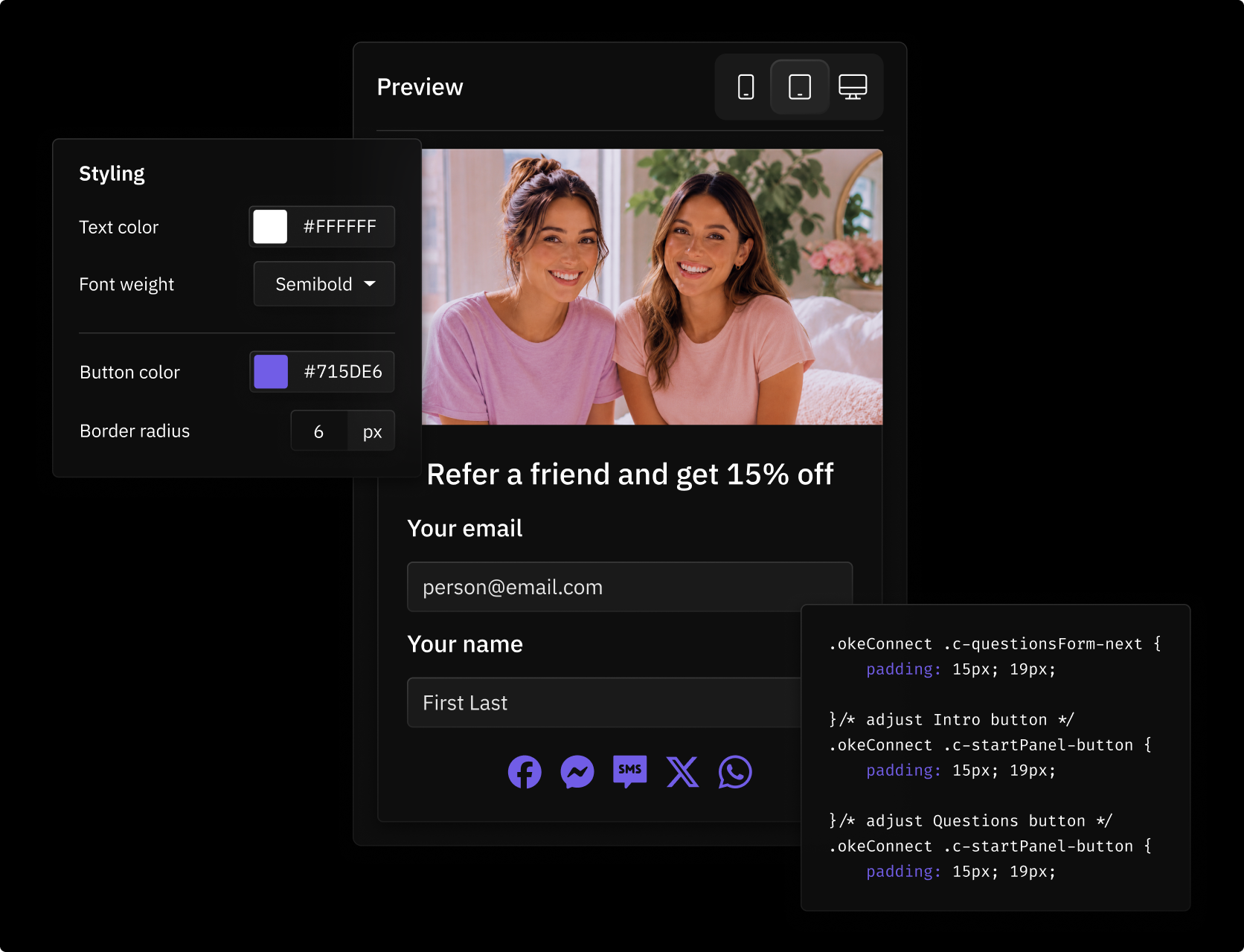Click the px unit next to Border radius

click(x=372, y=431)
